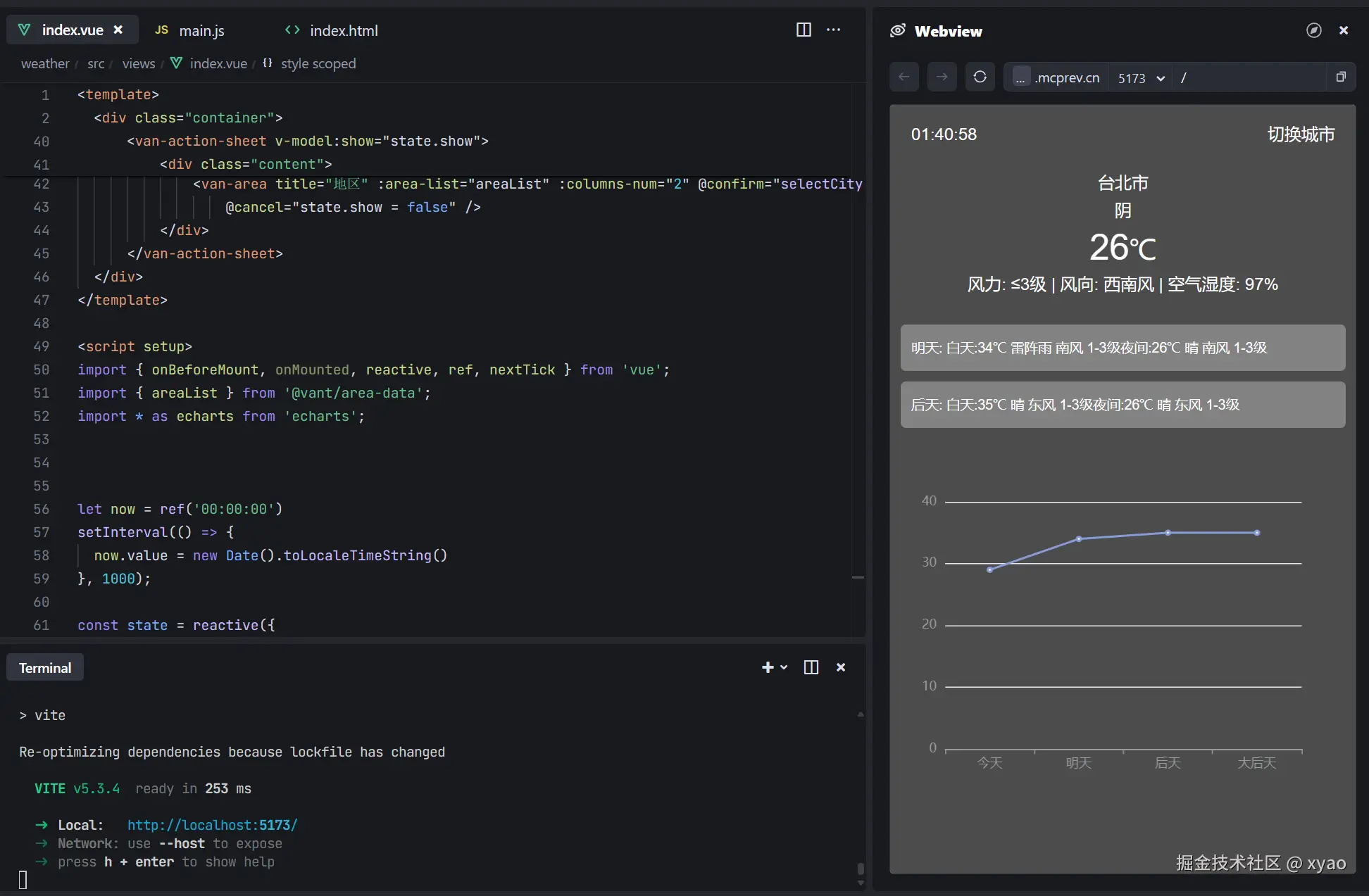Split the terminal panel
The height and width of the screenshot is (896, 1369).
point(811,667)
